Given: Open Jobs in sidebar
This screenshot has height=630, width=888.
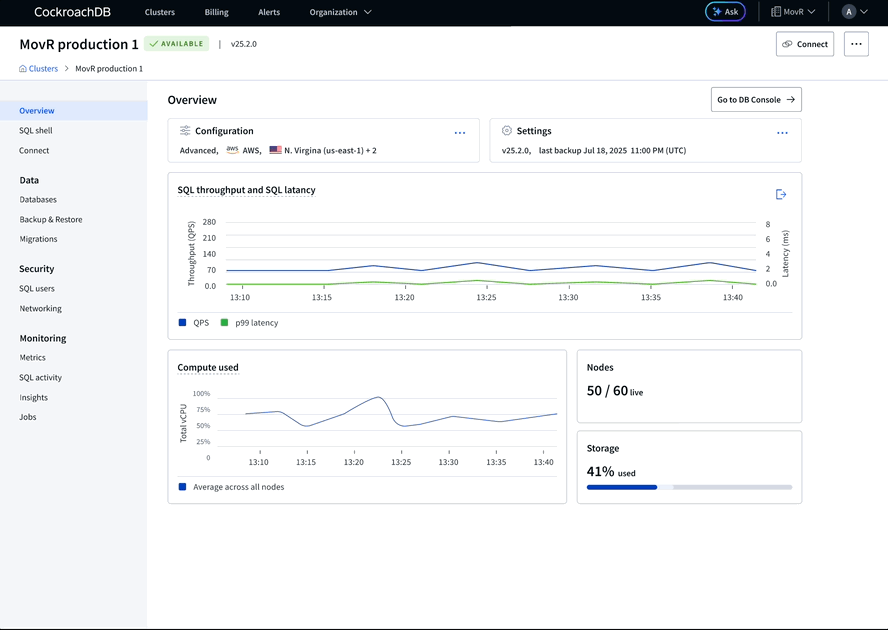Looking at the screenshot, I should [x=28, y=417].
